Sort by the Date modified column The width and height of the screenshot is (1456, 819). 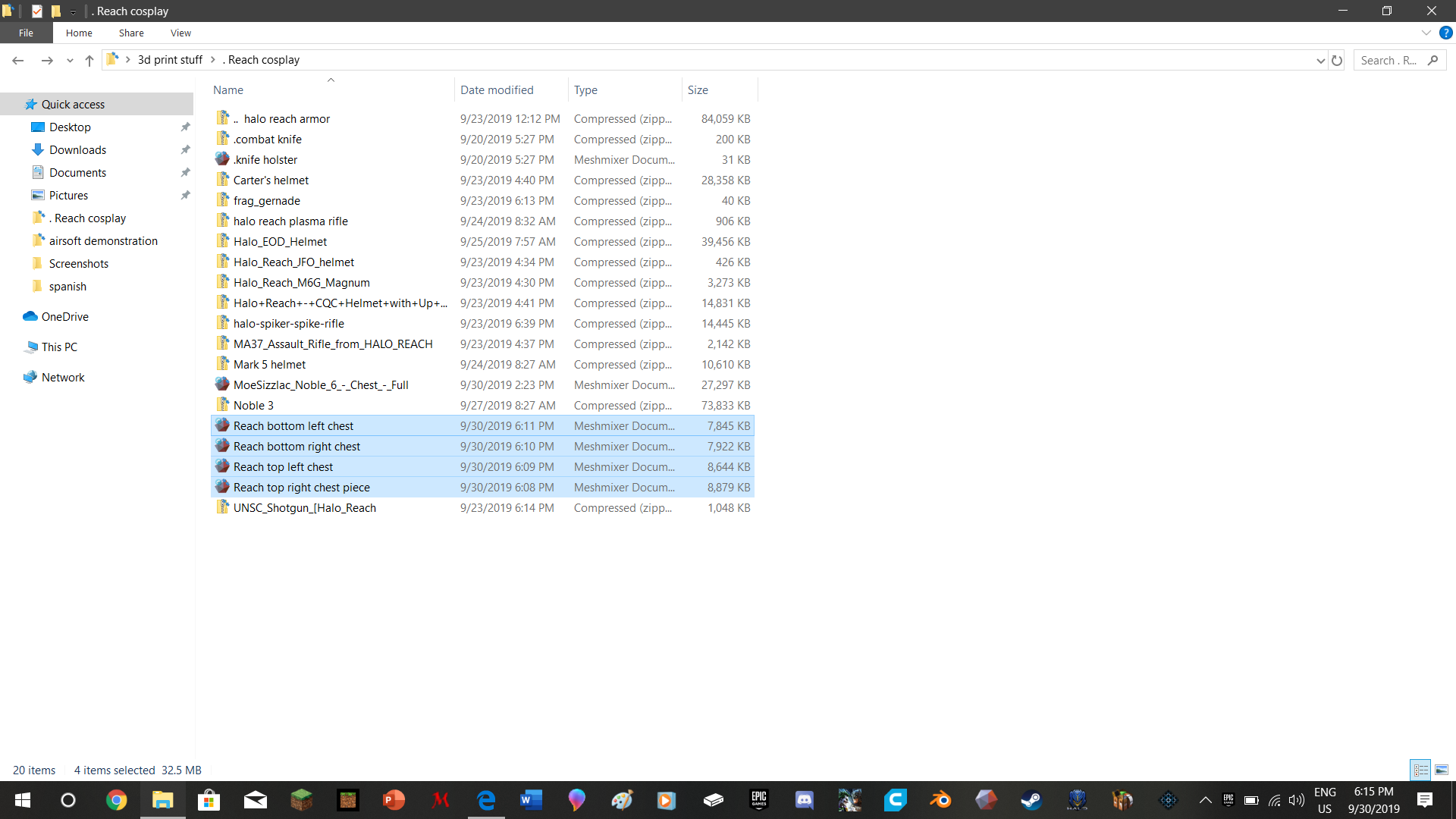coord(497,89)
